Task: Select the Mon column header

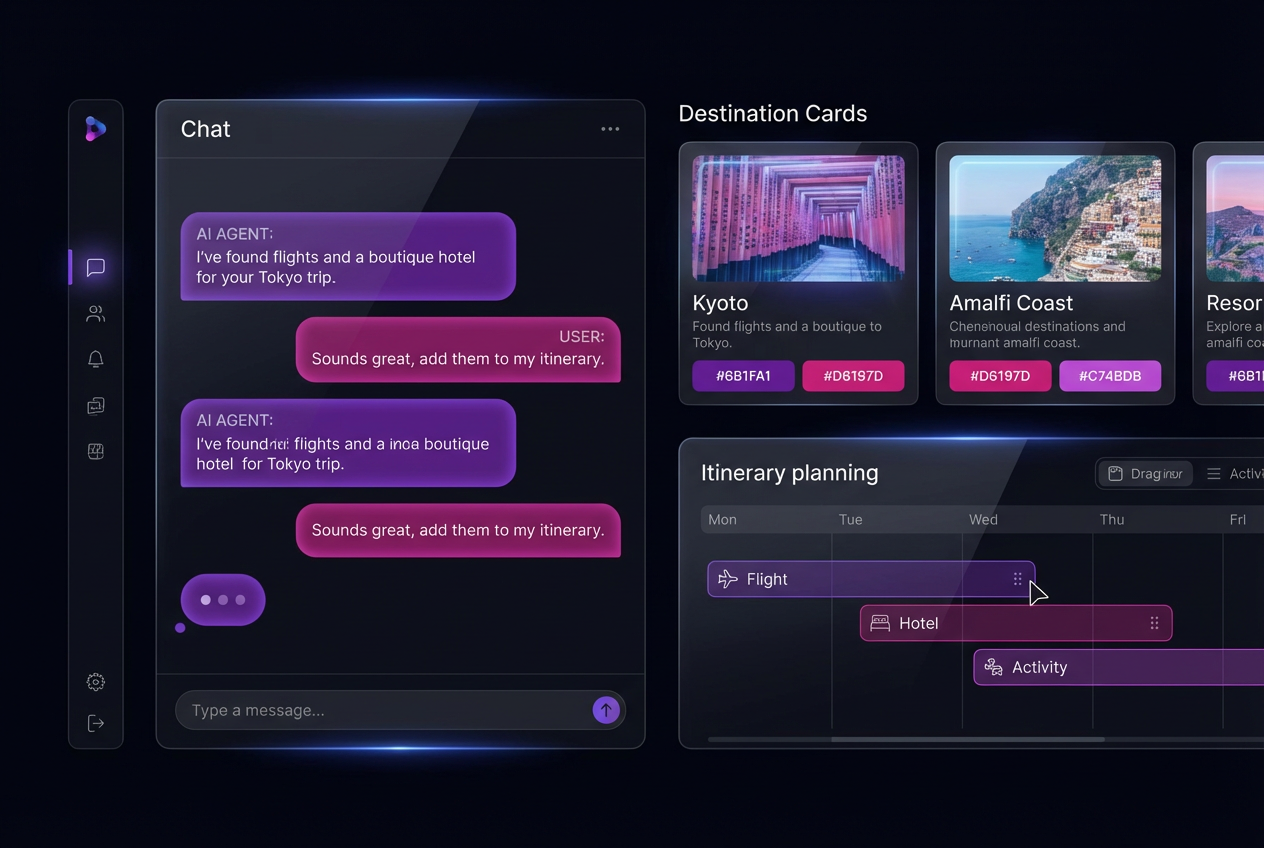Action: point(722,519)
